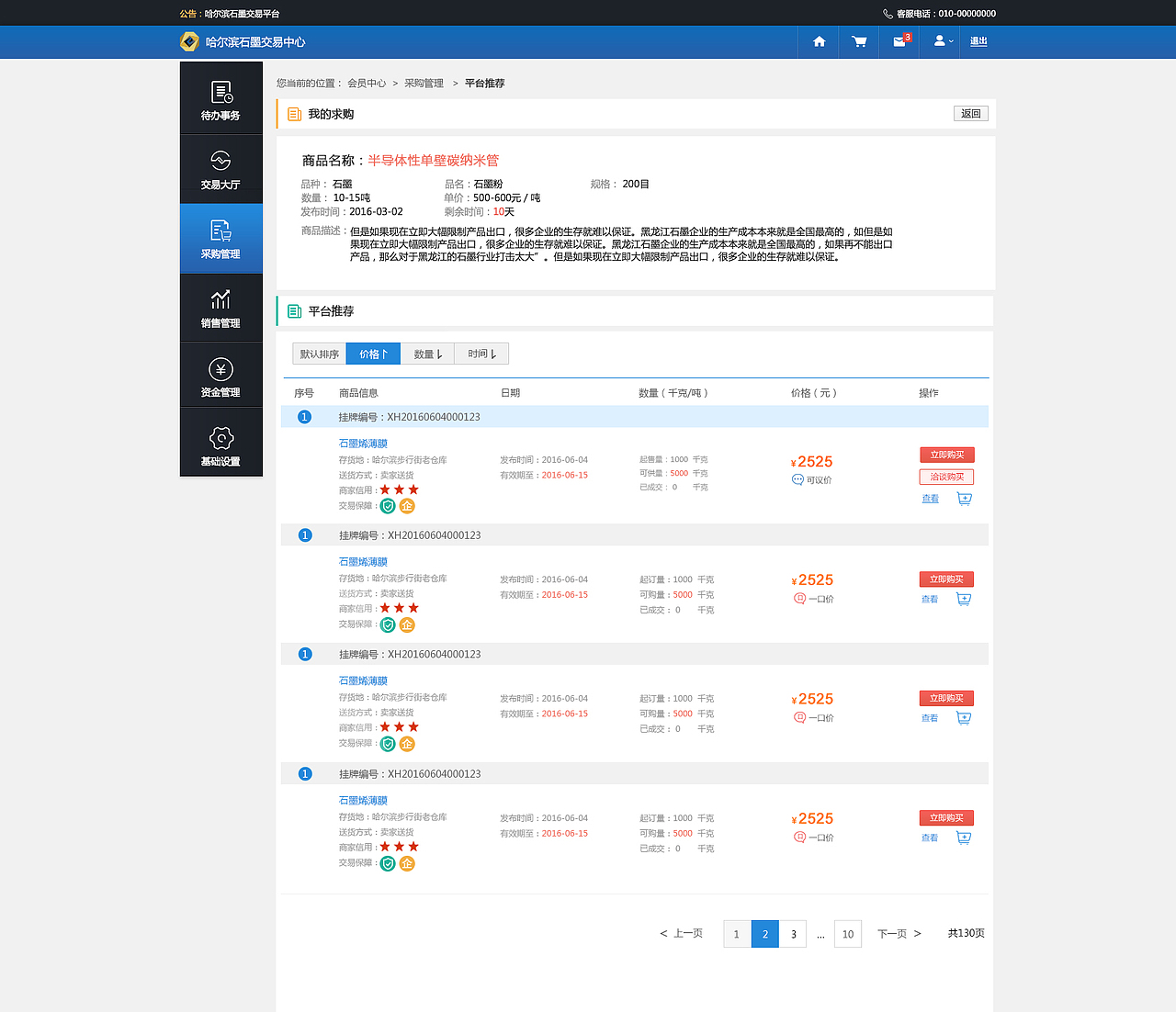
Task: Go to pagination page 10
Action: [x=848, y=934]
